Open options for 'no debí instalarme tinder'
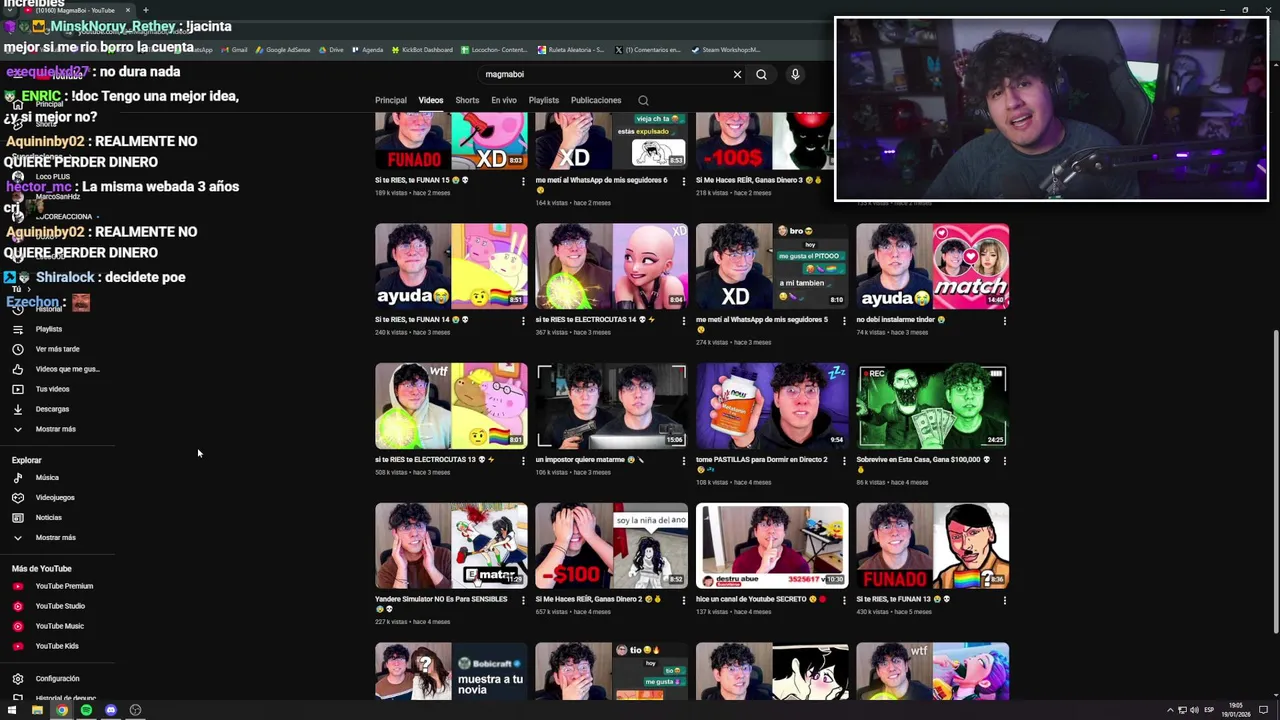This screenshot has height=720, width=1280. tap(1005, 321)
